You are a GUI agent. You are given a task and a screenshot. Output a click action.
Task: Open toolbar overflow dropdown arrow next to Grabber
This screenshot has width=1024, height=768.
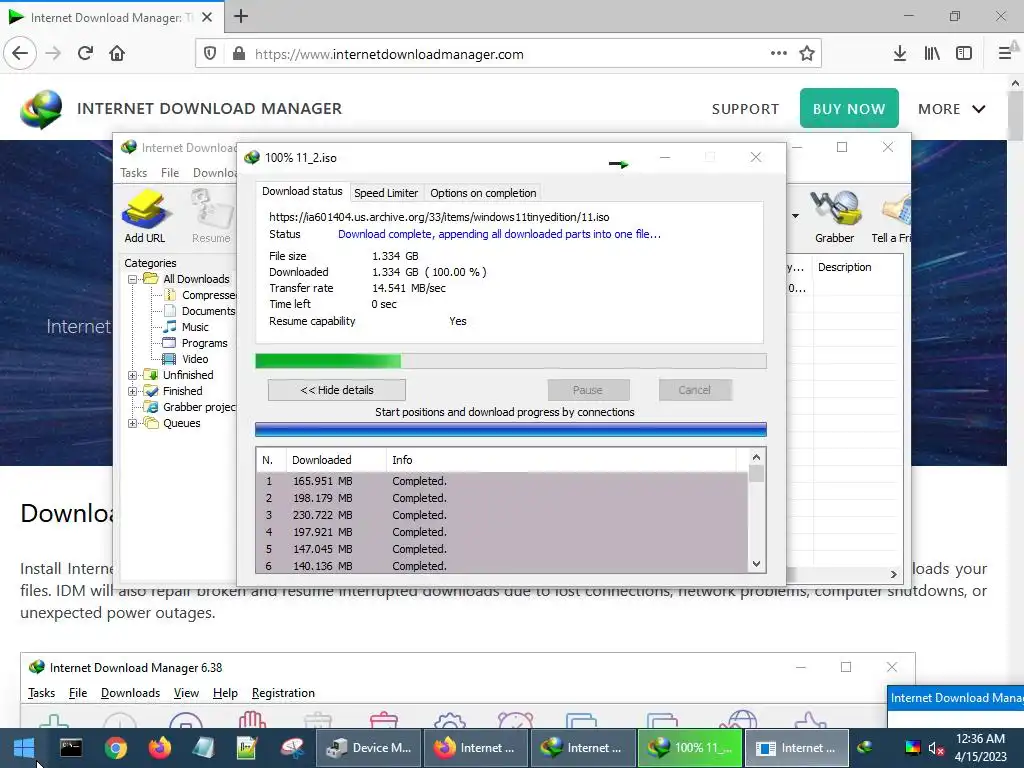click(795, 216)
